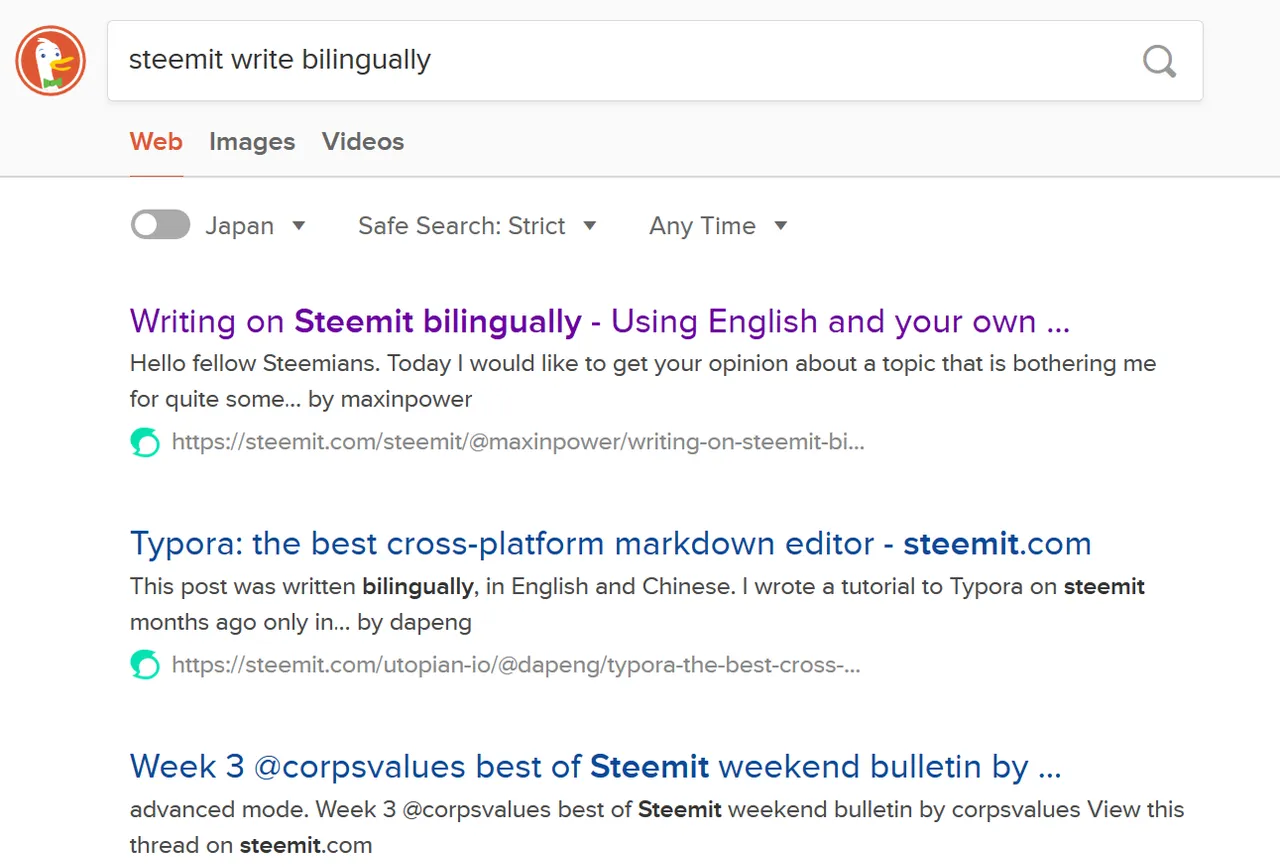Follow the steemit.com/utopian-io/@dapeng URL

pos(516,665)
